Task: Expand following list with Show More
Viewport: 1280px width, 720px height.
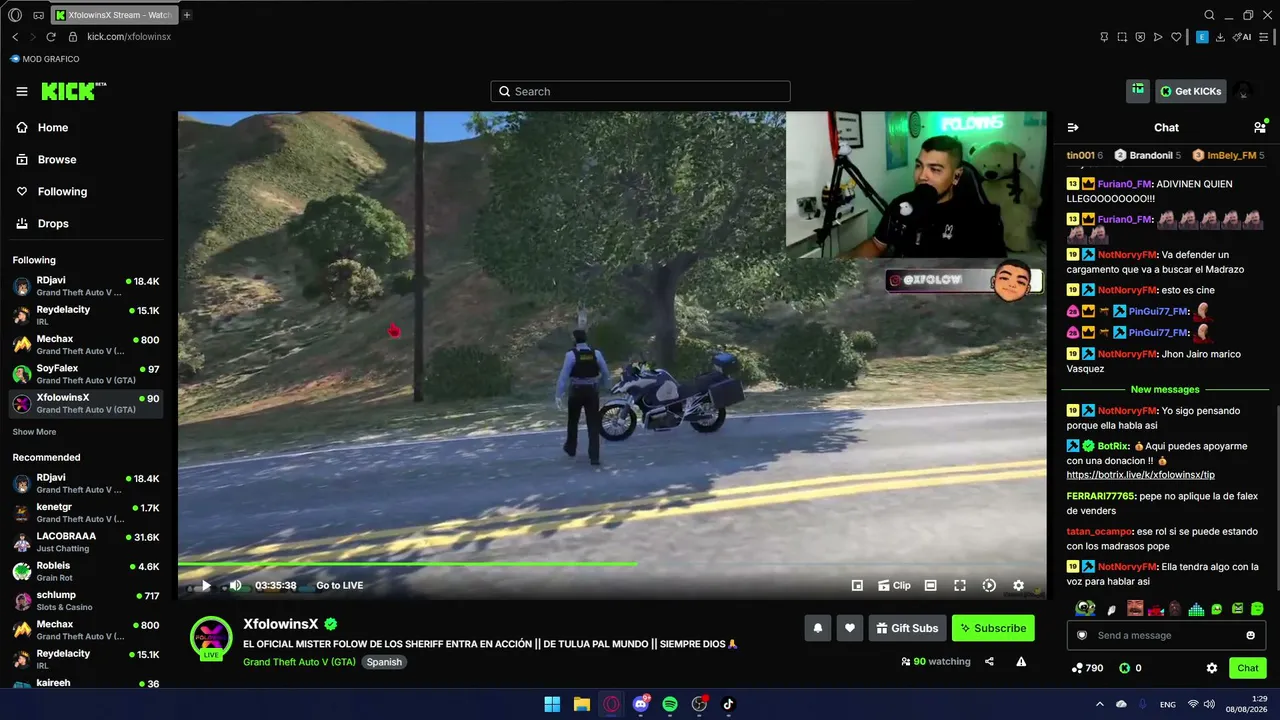Action: coord(34,432)
